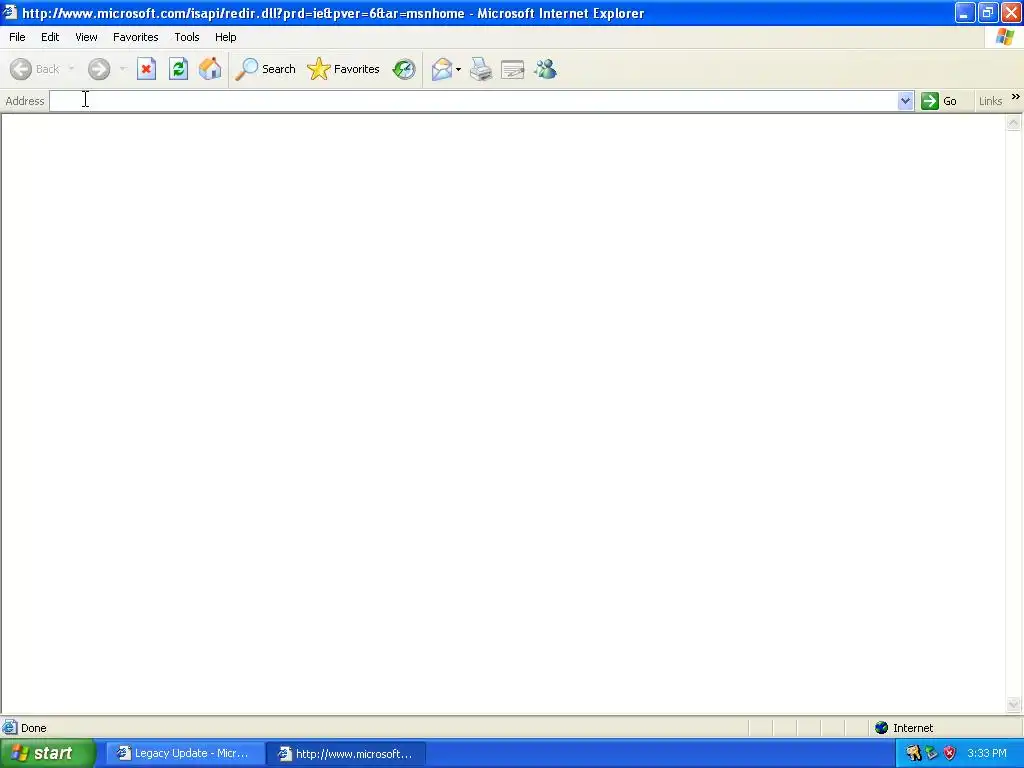
Task: Open the Address bar dropdown list
Action: [905, 101]
